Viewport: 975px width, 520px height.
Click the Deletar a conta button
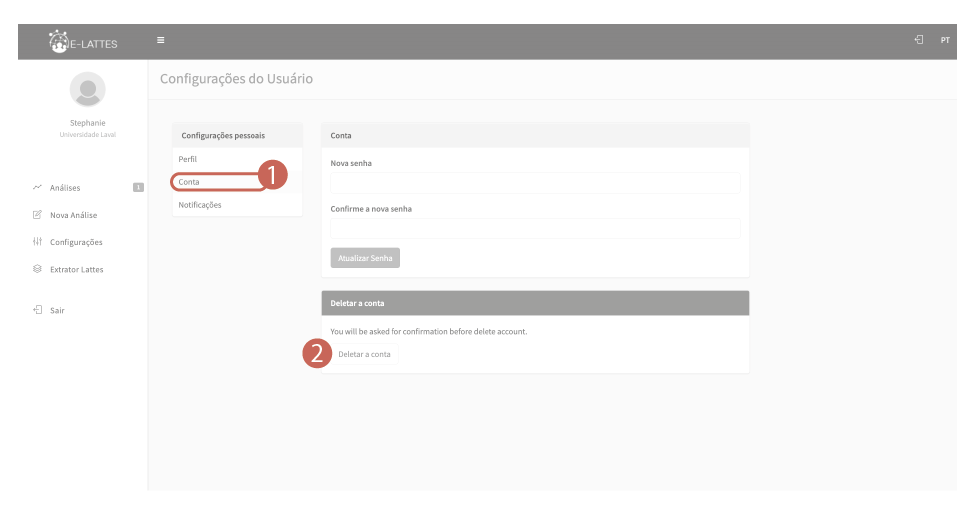click(364, 354)
